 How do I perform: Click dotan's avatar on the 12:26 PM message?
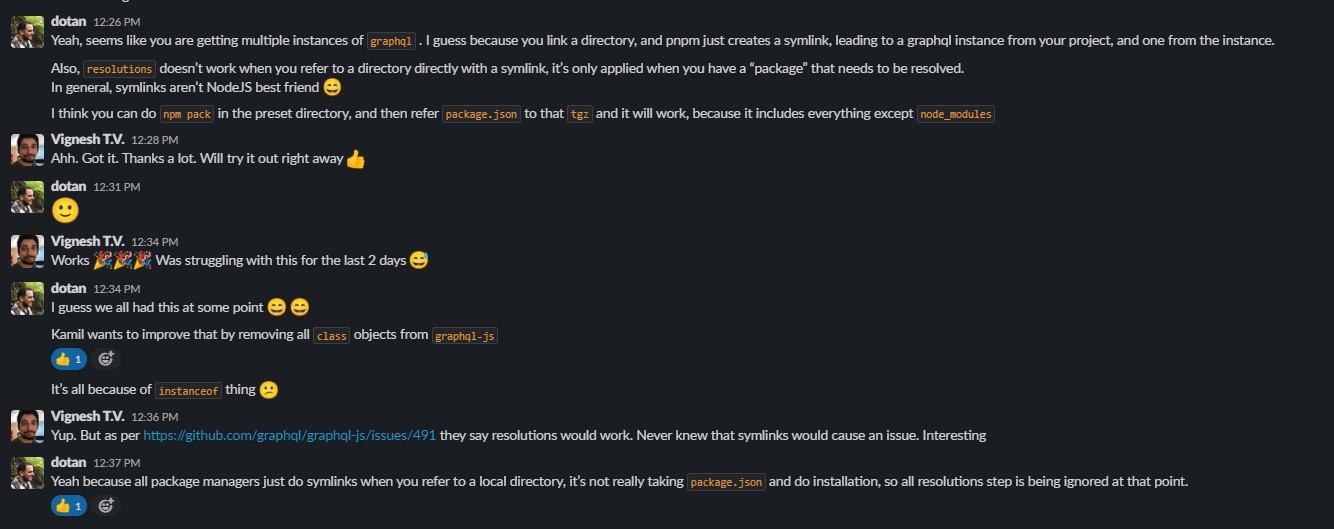27,31
